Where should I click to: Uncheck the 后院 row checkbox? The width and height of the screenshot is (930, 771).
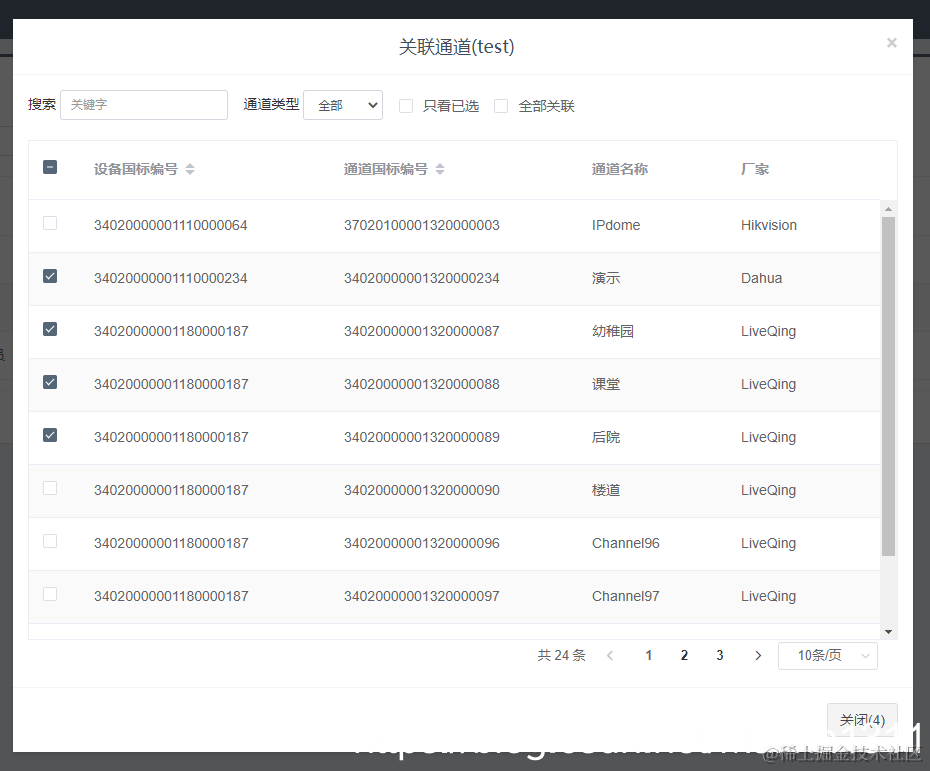[x=50, y=435]
